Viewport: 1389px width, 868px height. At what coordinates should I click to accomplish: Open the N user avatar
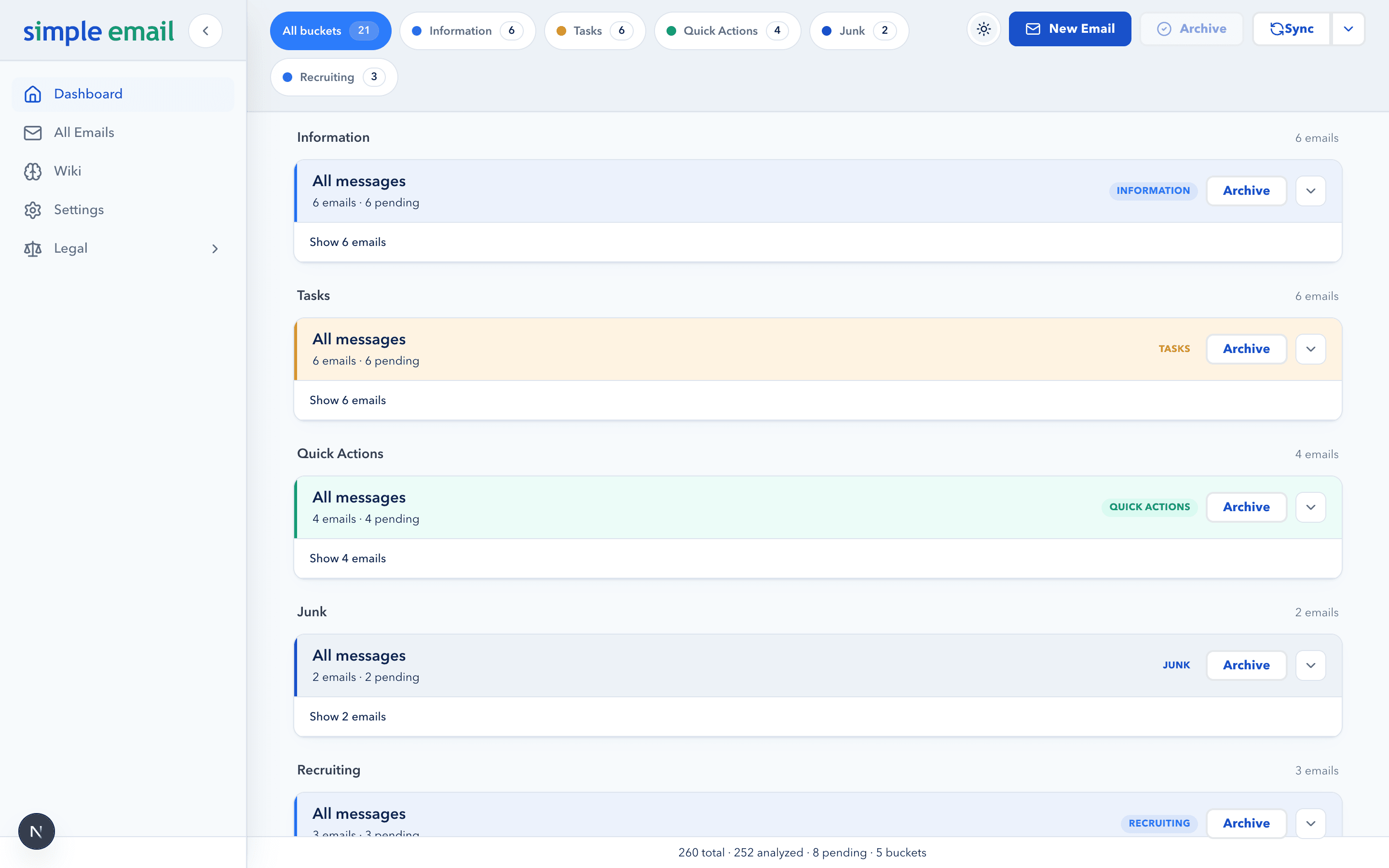(36, 831)
